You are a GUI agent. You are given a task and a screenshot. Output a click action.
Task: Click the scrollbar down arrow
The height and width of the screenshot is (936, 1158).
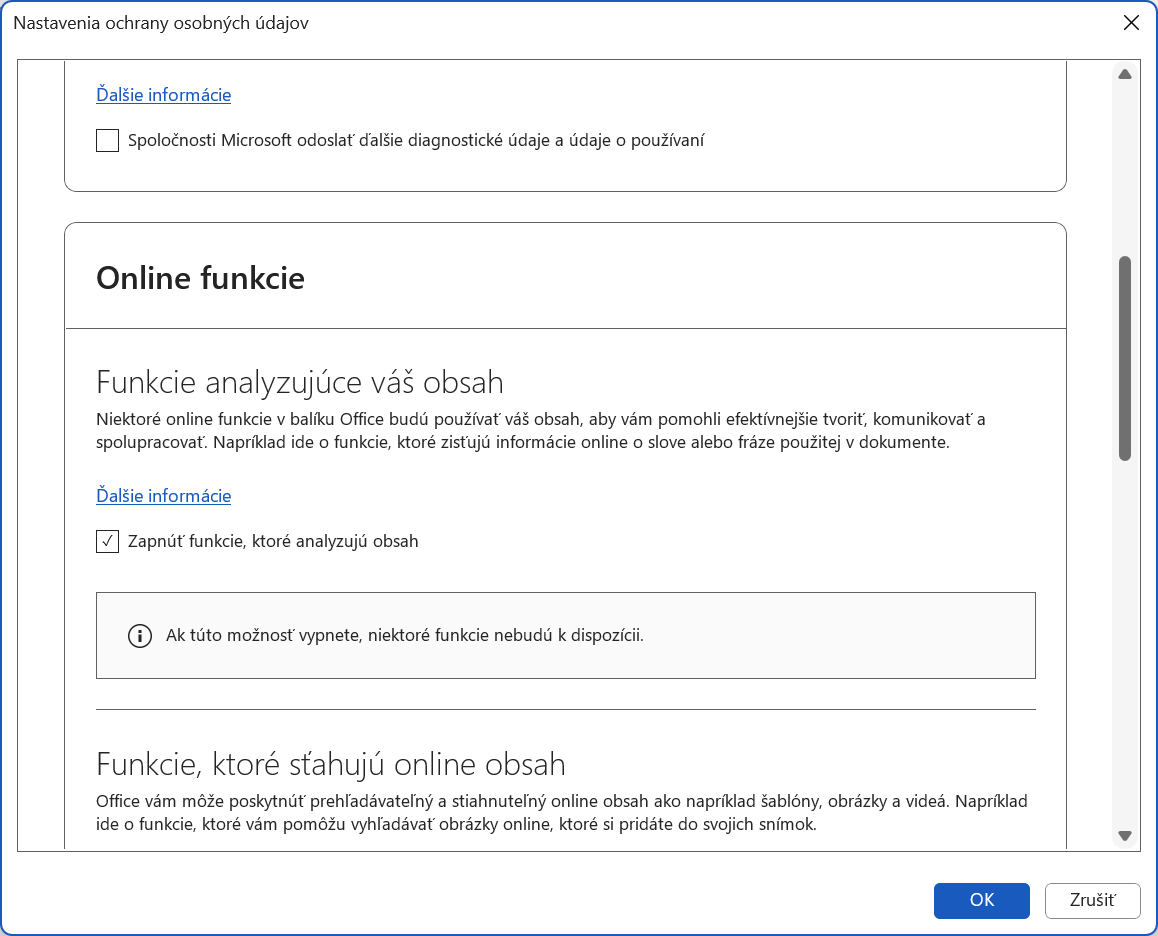pyautogui.click(x=1124, y=836)
